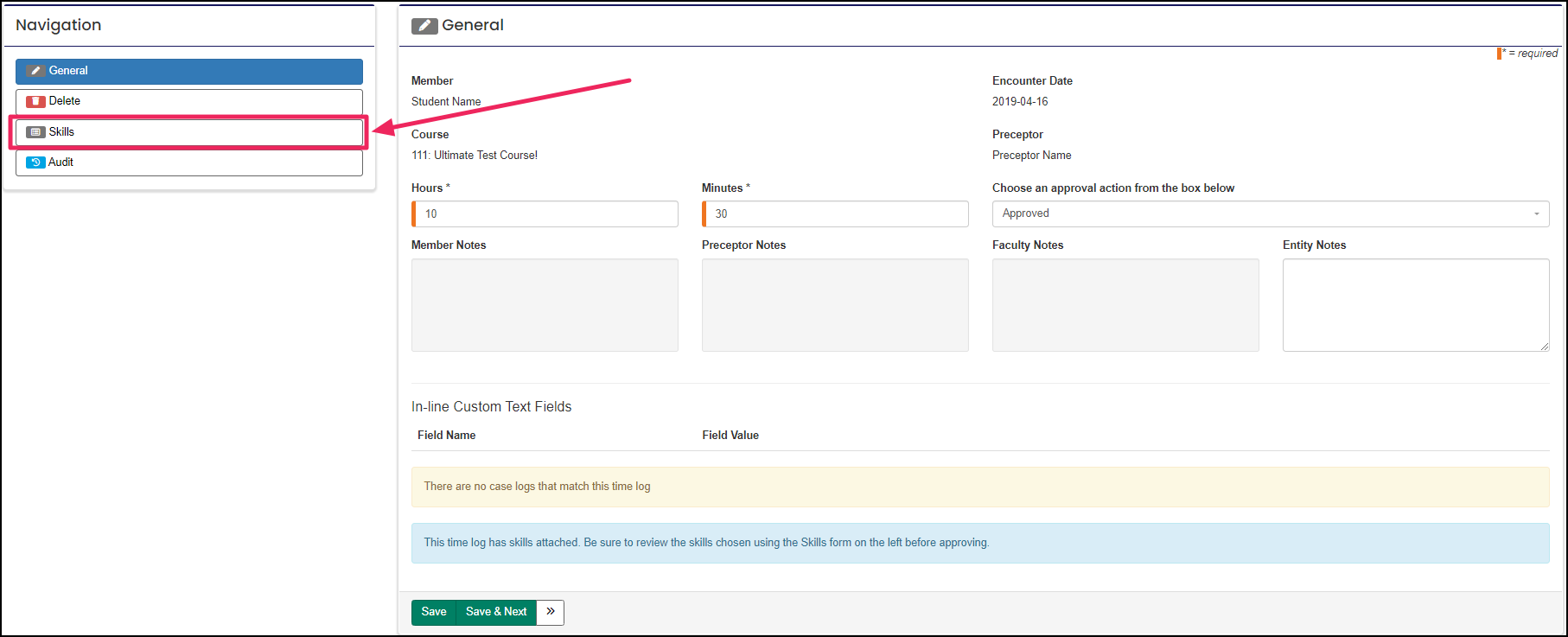Click the Preceptor Notes text box
The width and height of the screenshot is (1568, 637).
[835, 304]
